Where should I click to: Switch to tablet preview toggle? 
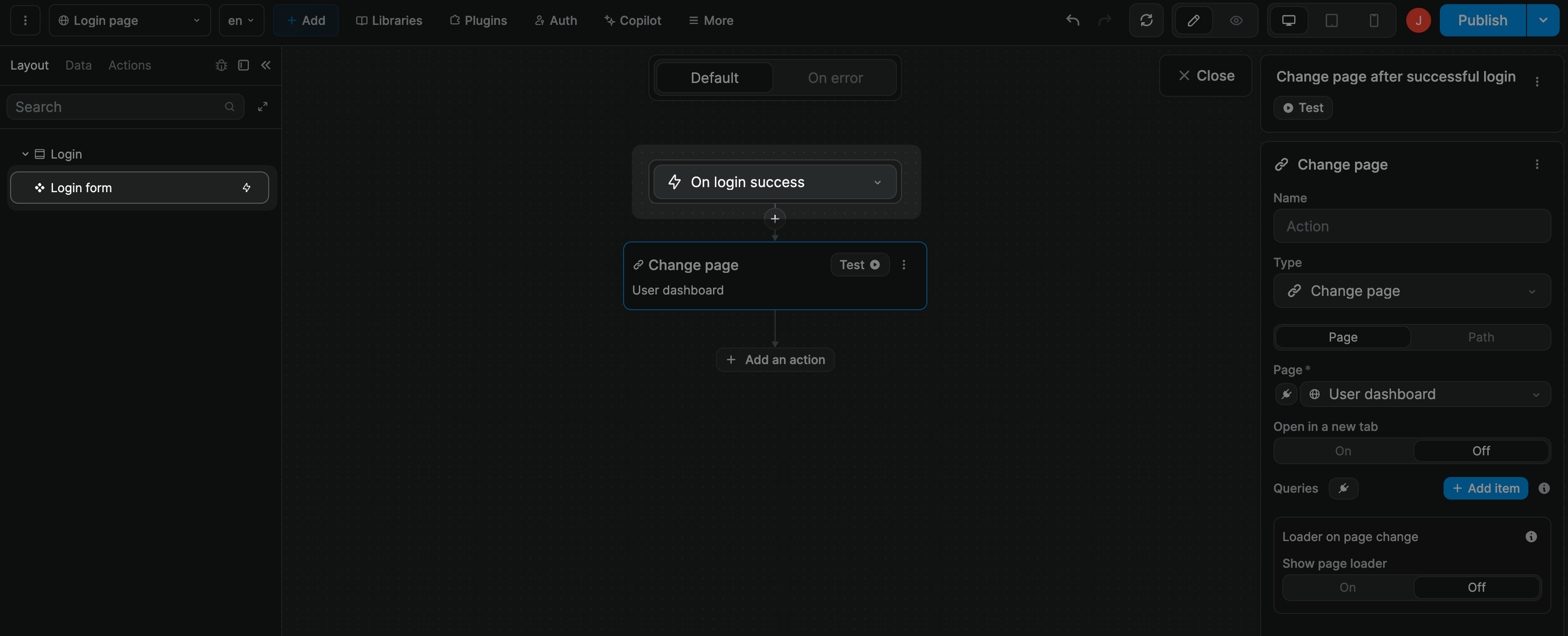click(x=1331, y=20)
